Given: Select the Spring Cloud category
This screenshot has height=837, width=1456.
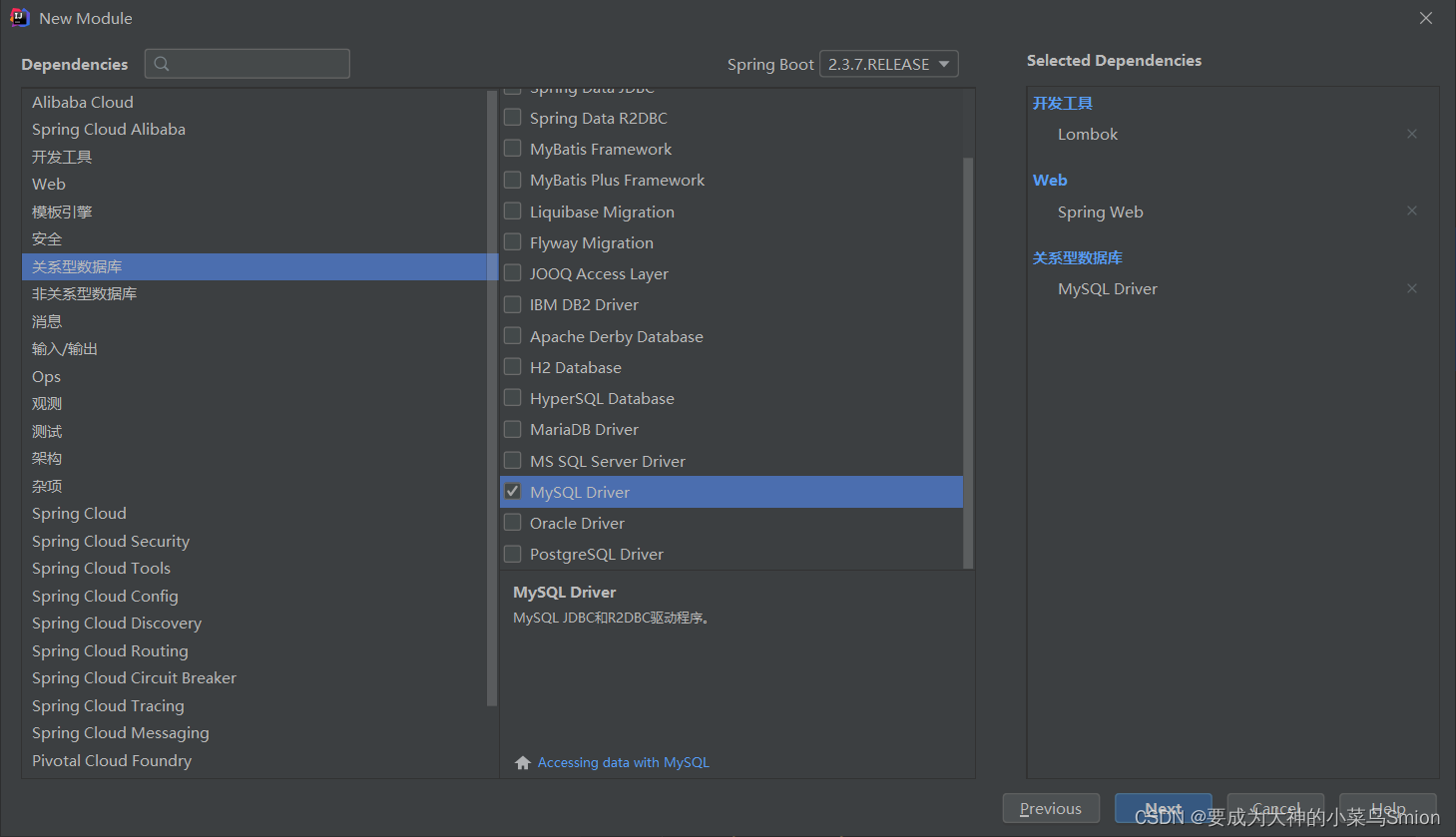Looking at the screenshot, I should pos(253,513).
